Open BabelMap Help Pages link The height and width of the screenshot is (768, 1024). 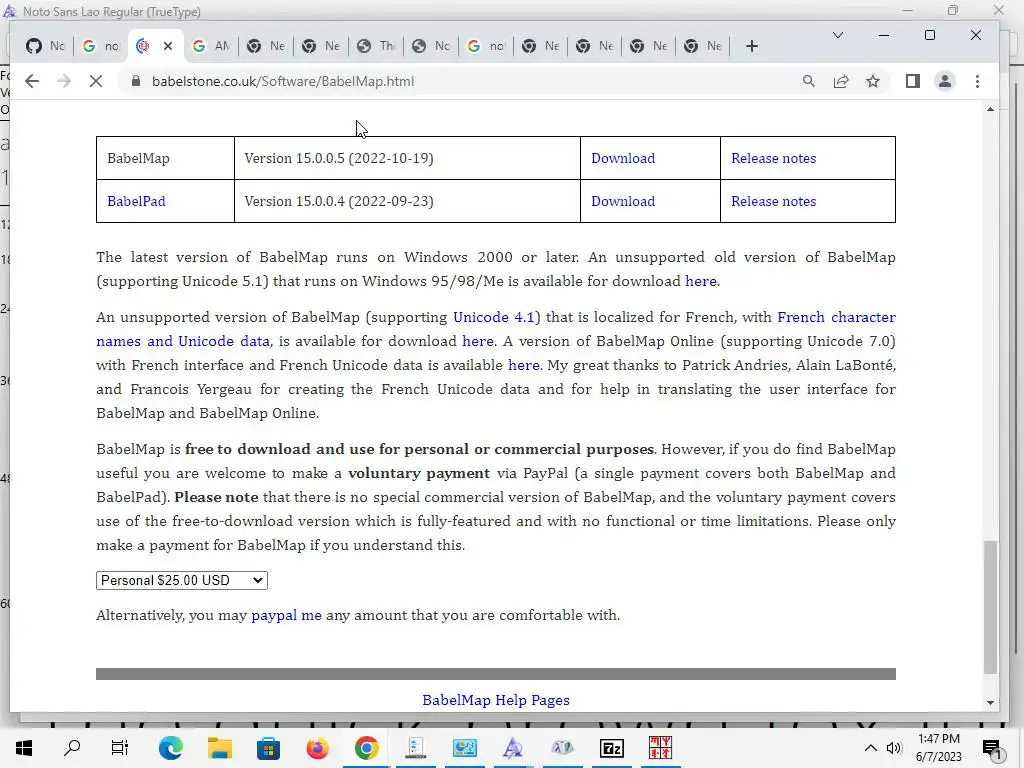(496, 700)
